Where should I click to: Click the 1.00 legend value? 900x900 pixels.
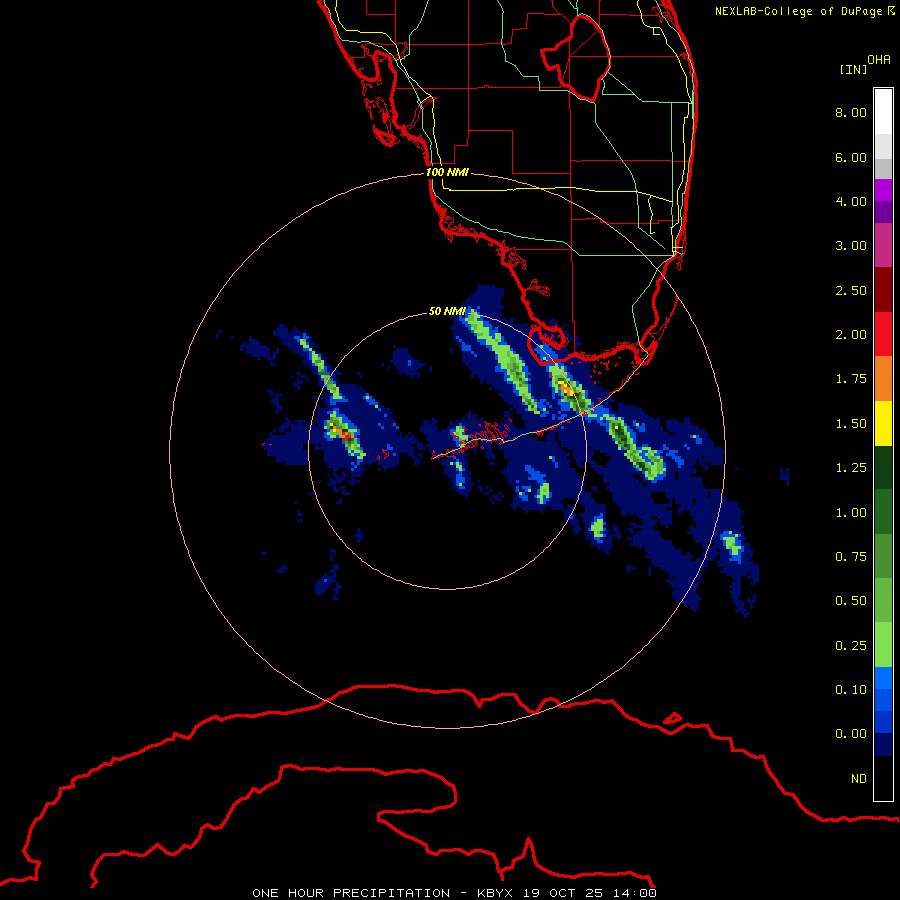[x=851, y=513]
